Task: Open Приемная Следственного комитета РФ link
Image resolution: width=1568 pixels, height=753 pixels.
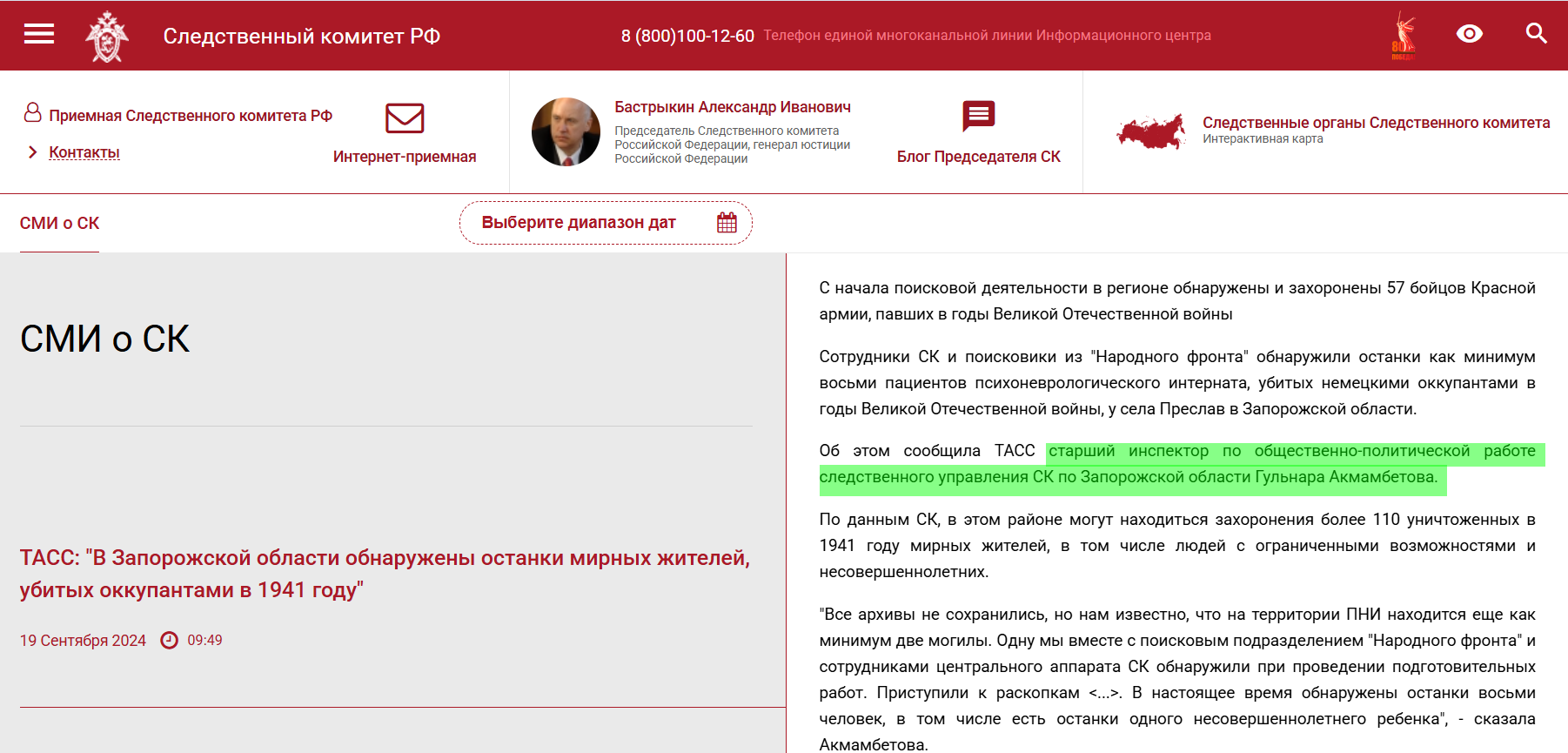Action: [191, 116]
